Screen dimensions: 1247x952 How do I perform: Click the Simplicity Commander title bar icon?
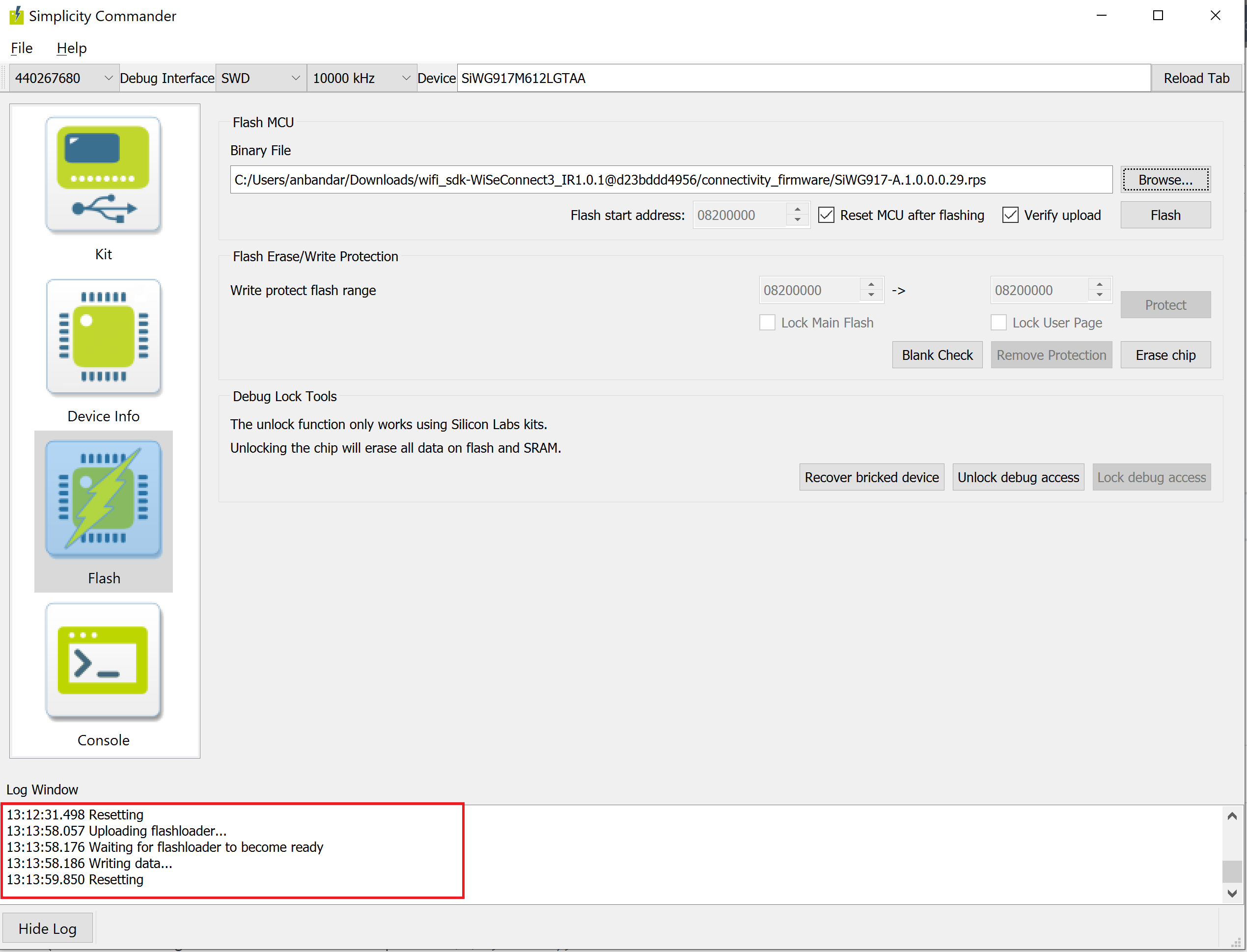pos(16,15)
